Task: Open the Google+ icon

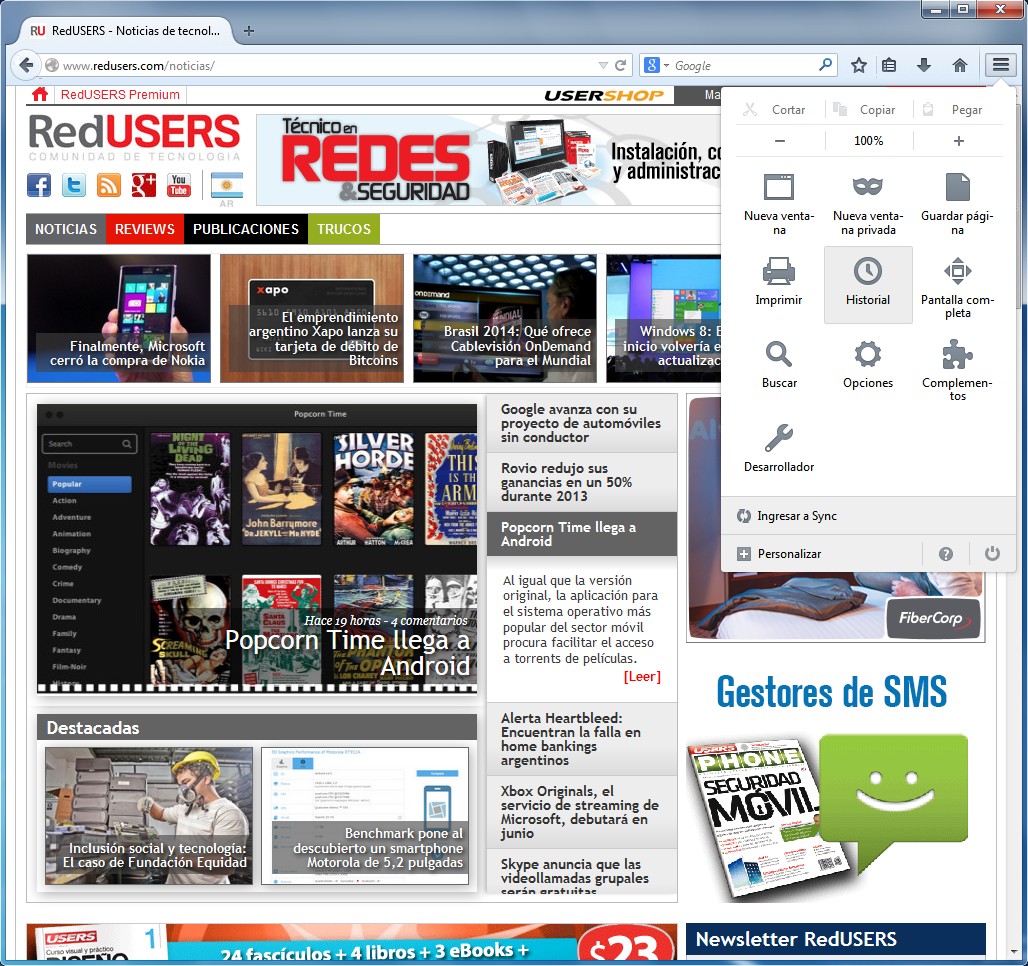Action: click(144, 185)
